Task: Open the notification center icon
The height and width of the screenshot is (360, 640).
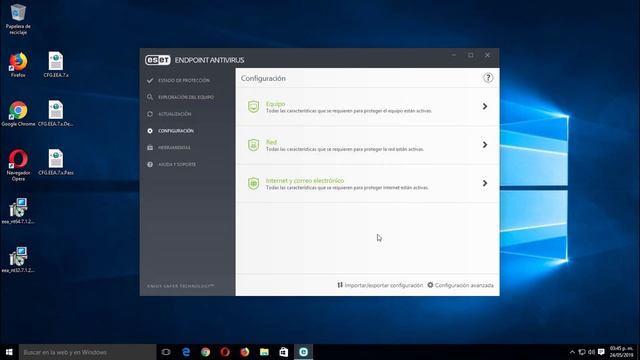Action: point(601,352)
